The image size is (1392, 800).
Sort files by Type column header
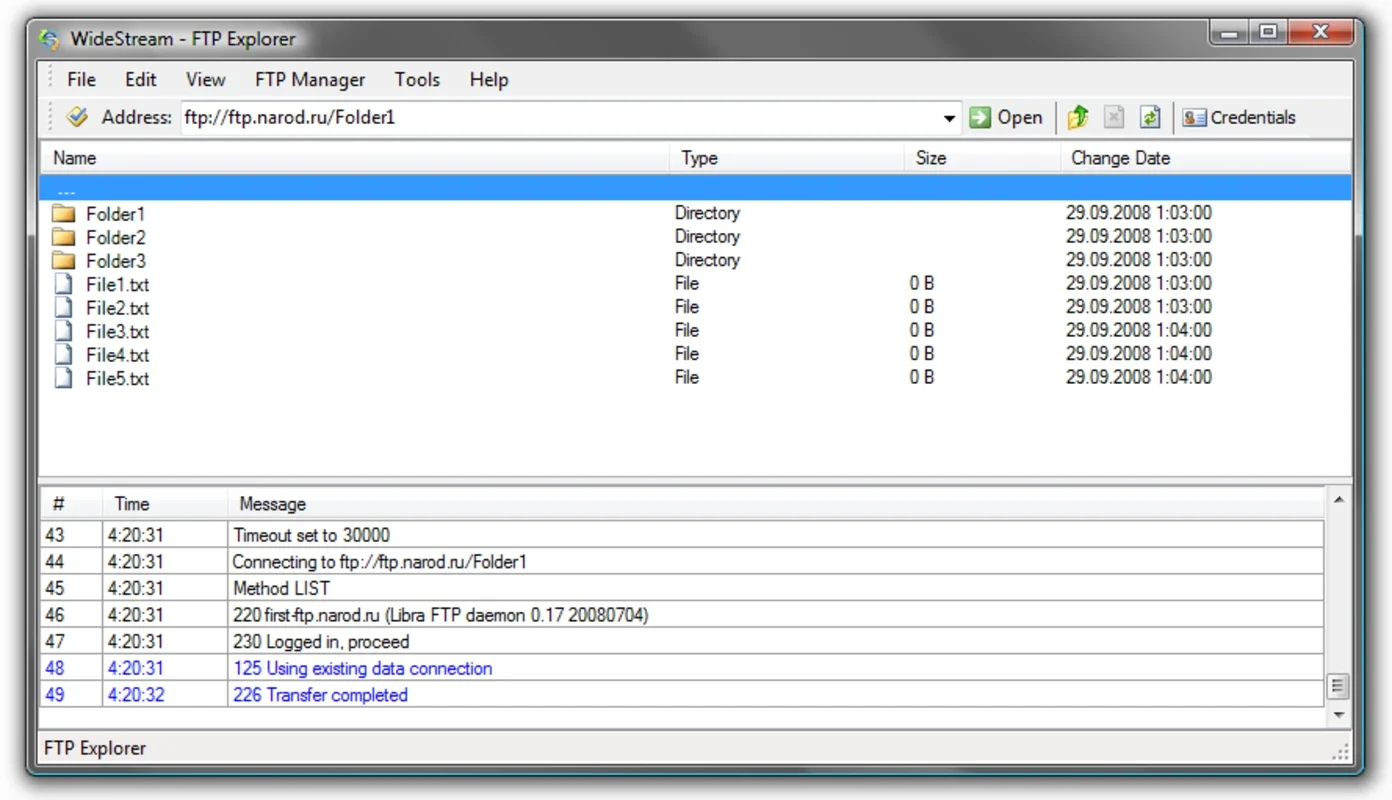coord(787,158)
